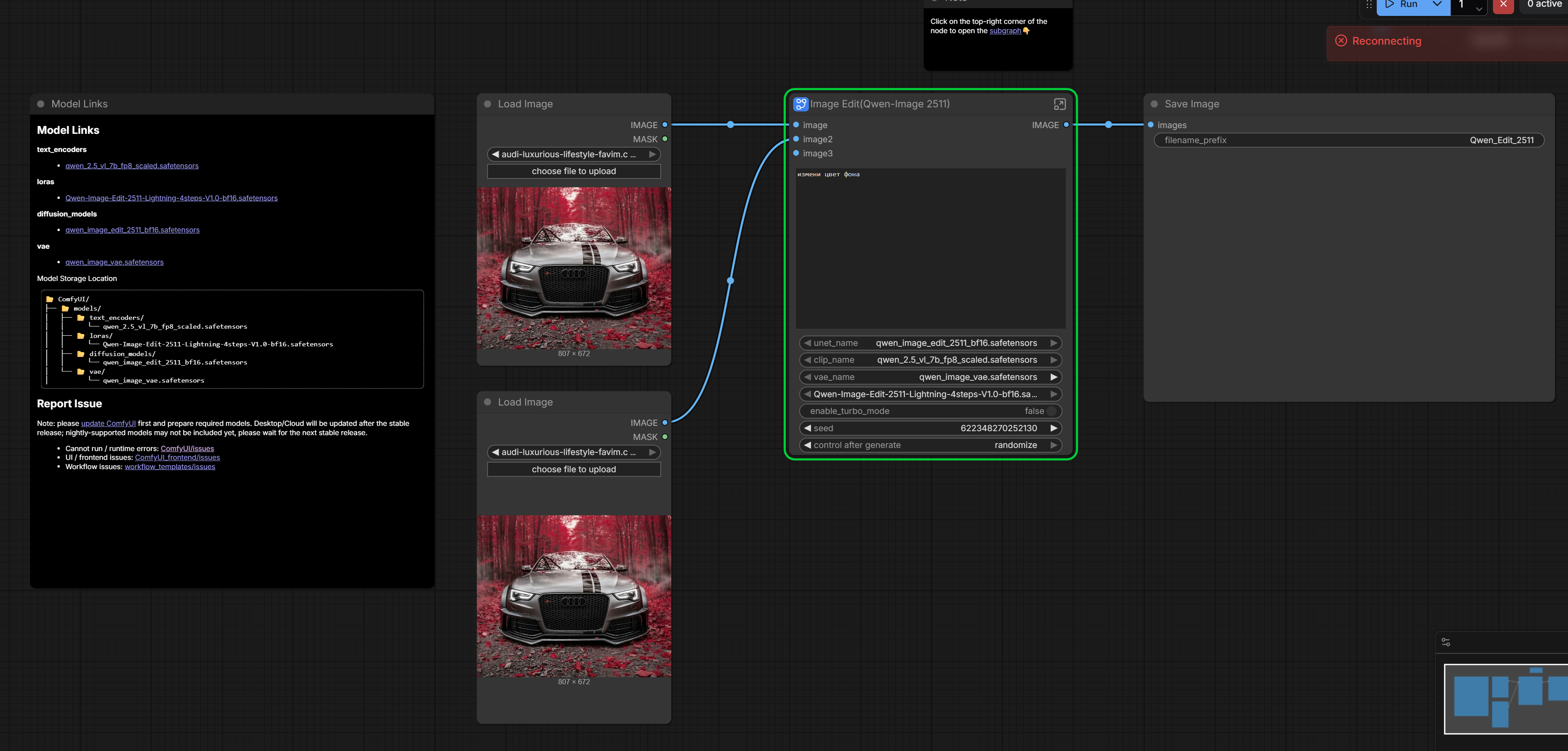Viewport: 1568px width, 751px height.
Task: Click the drag handle left of Run
Action: (x=1369, y=5)
